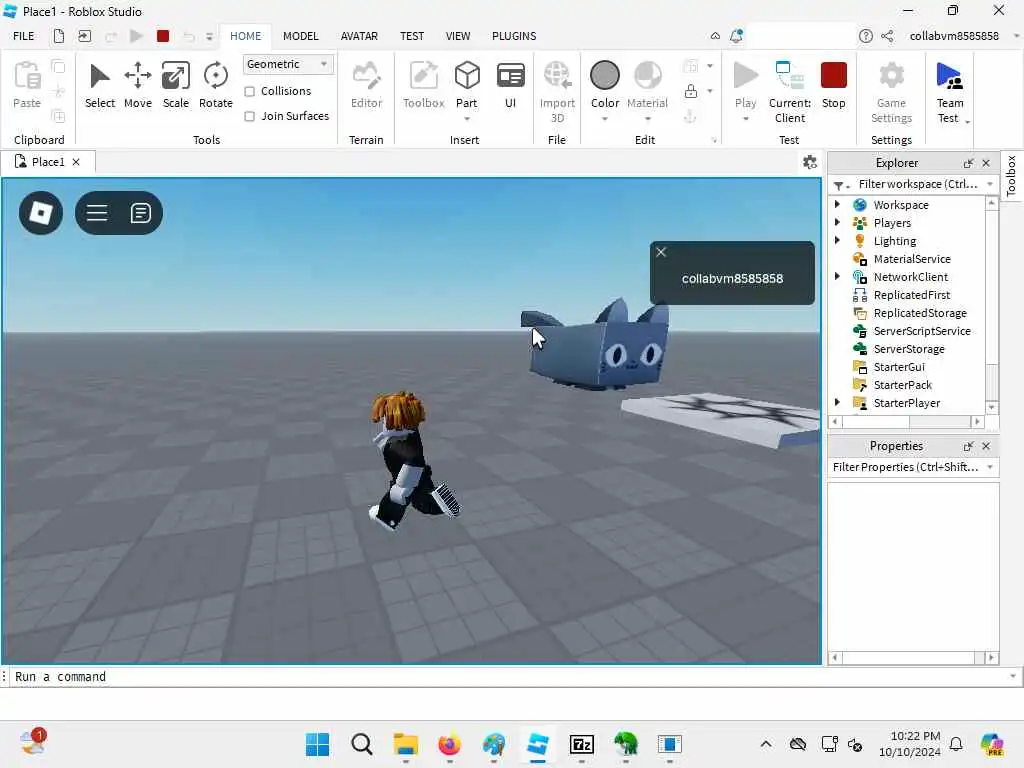
Task: Select StarterGui in Explorer
Action: tap(899, 366)
